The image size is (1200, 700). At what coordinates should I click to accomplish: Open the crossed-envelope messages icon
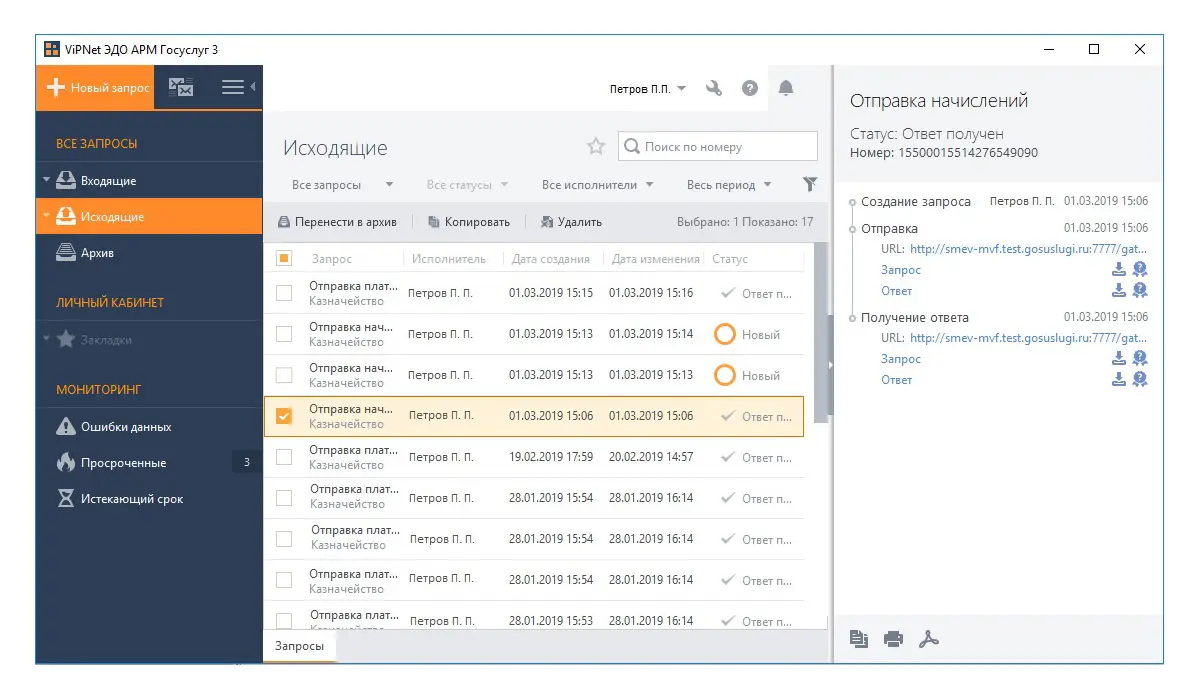pyautogui.click(x=181, y=88)
